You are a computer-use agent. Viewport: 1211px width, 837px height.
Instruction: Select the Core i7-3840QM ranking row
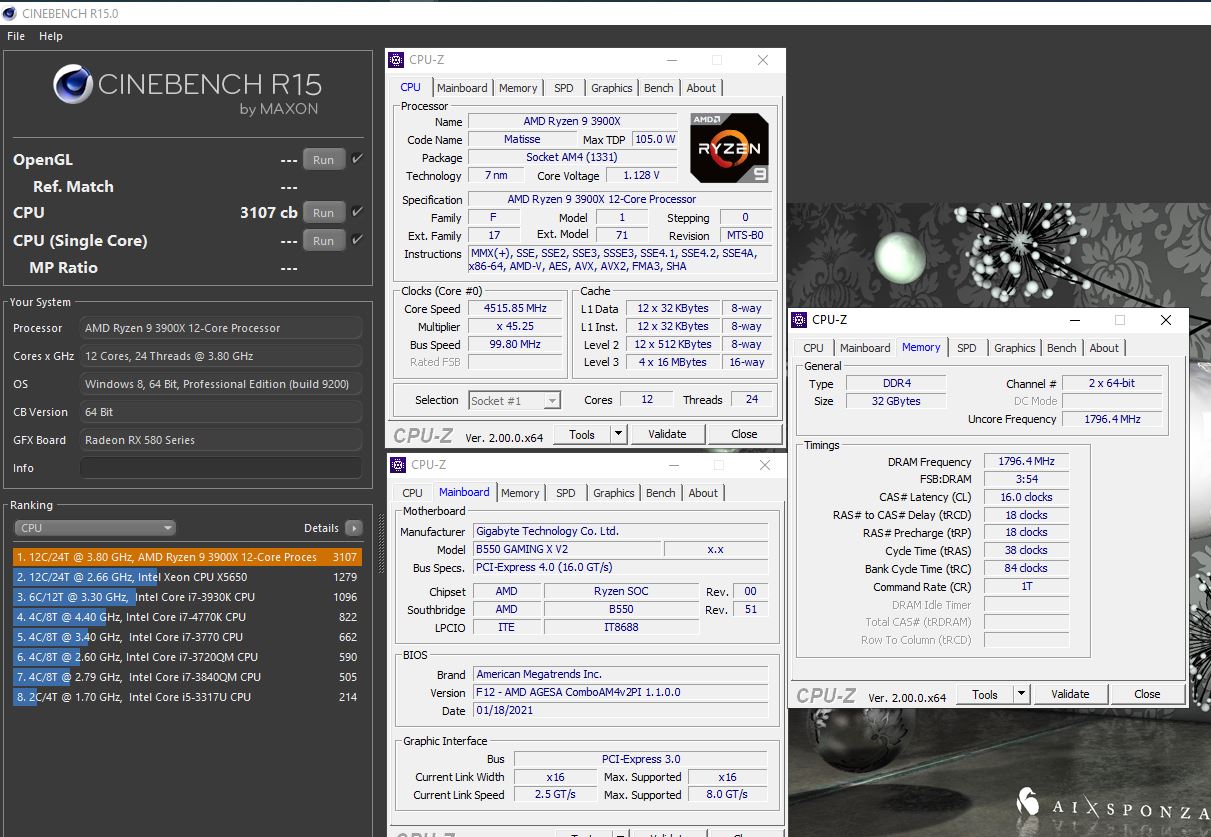187,677
